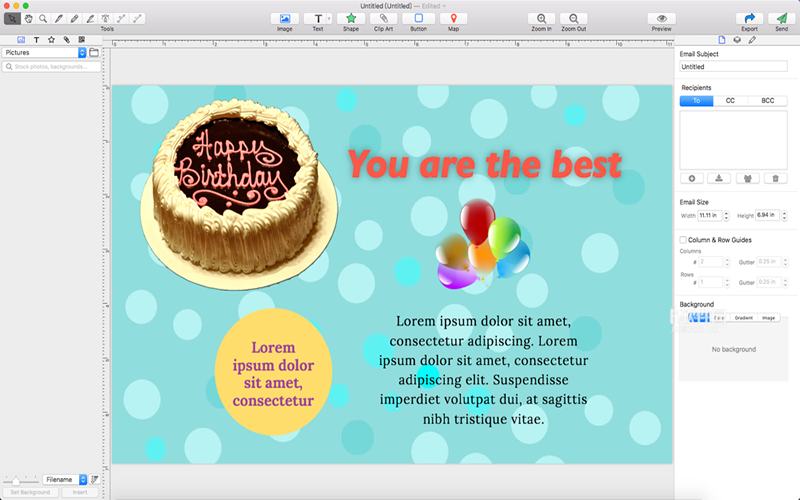Click the Email Subject field
The image size is (800, 500).
coord(733,67)
